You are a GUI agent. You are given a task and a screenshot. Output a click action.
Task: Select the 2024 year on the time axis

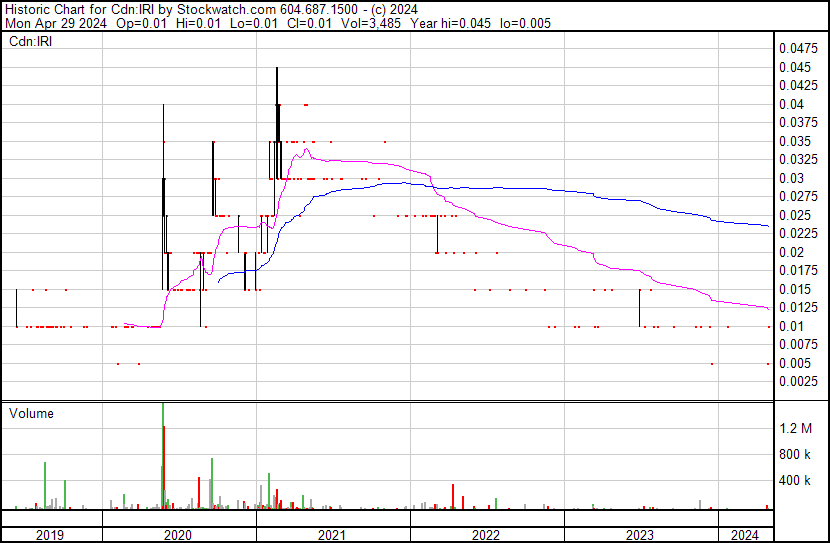(745, 535)
